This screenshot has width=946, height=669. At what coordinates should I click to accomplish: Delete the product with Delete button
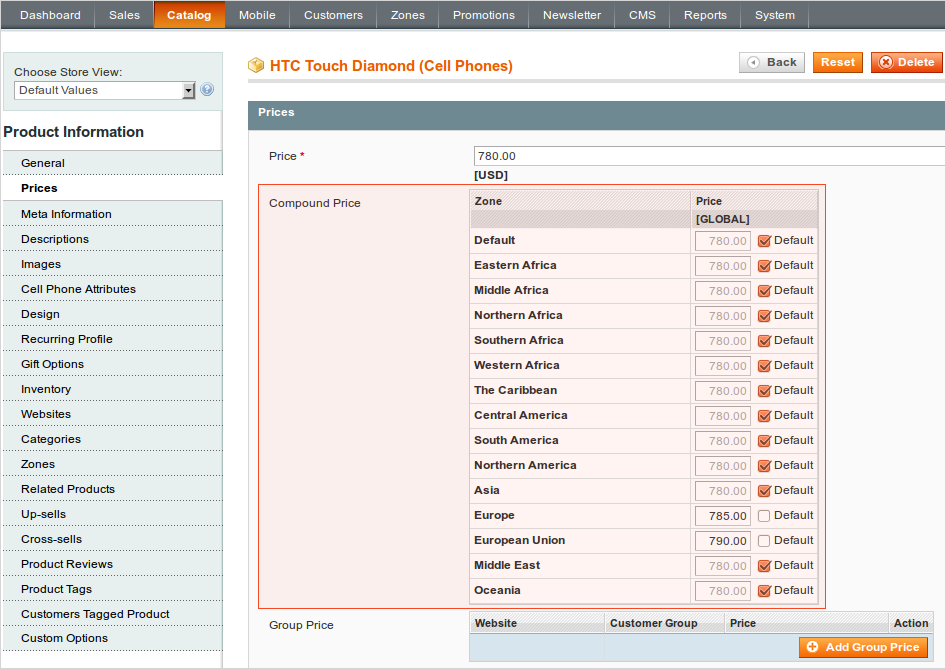coord(907,62)
